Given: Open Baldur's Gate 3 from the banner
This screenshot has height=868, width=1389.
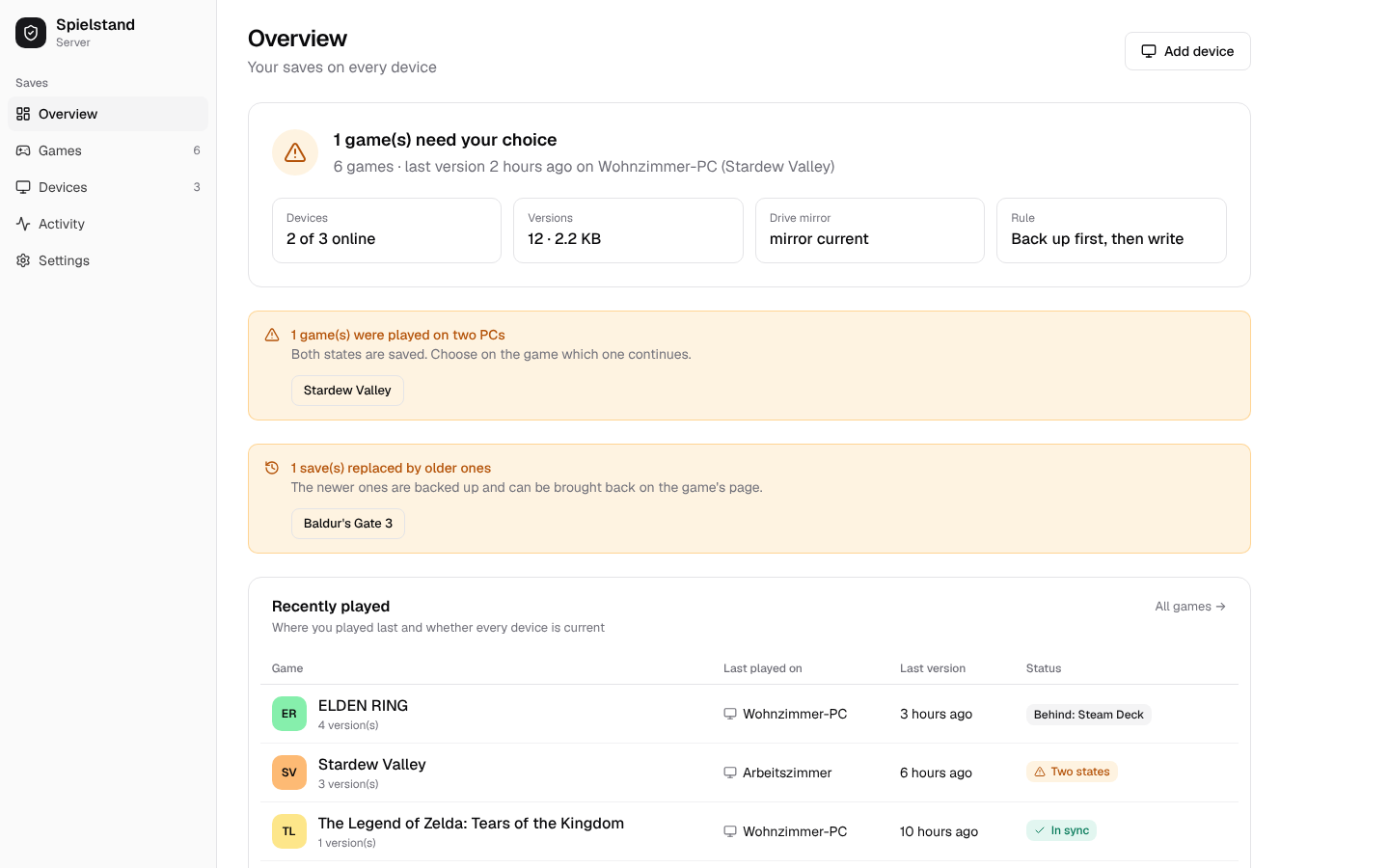Looking at the screenshot, I should pyautogui.click(x=348, y=524).
